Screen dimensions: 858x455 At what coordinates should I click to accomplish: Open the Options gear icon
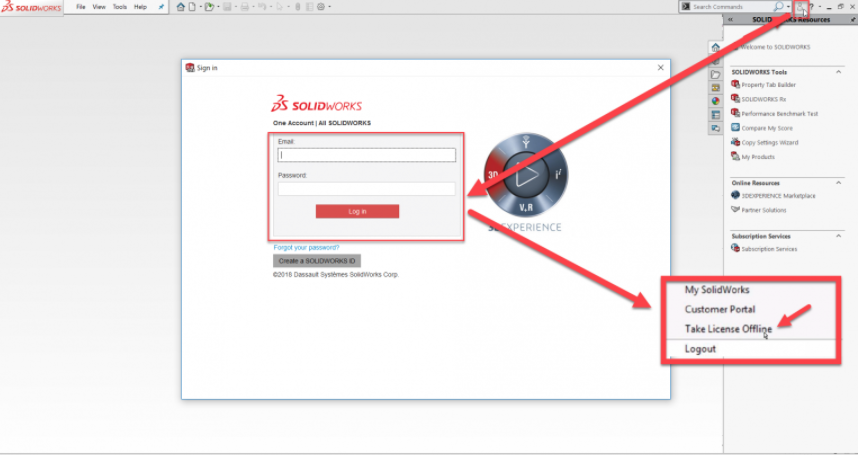tap(321, 7)
